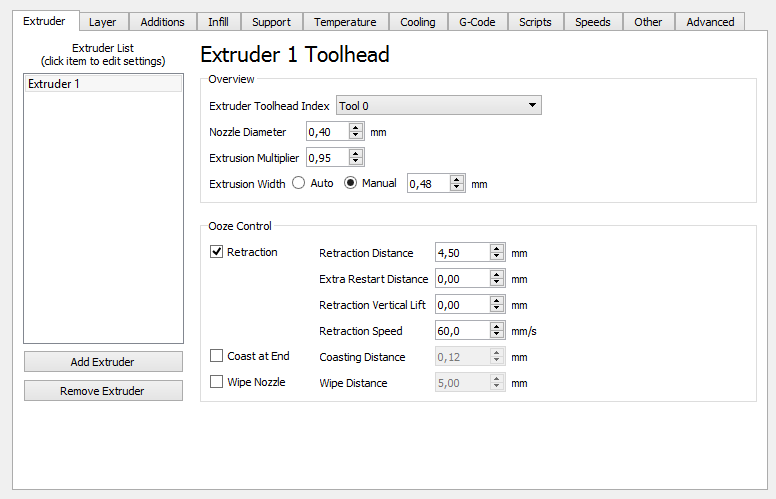776x499 pixels.
Task: Go to the Temperature tab
Action: [345, 22]
